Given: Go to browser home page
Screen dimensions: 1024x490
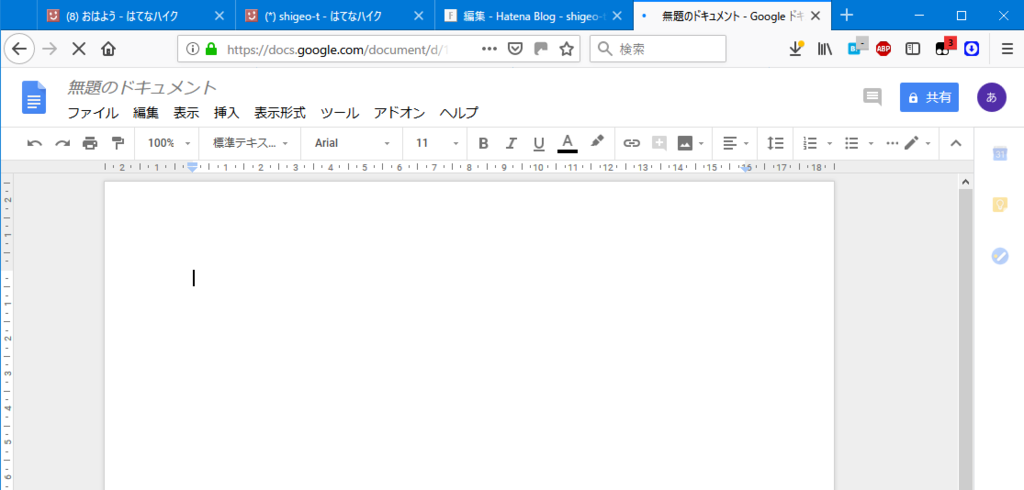Looking at the screenshot, I should [108, 48].
